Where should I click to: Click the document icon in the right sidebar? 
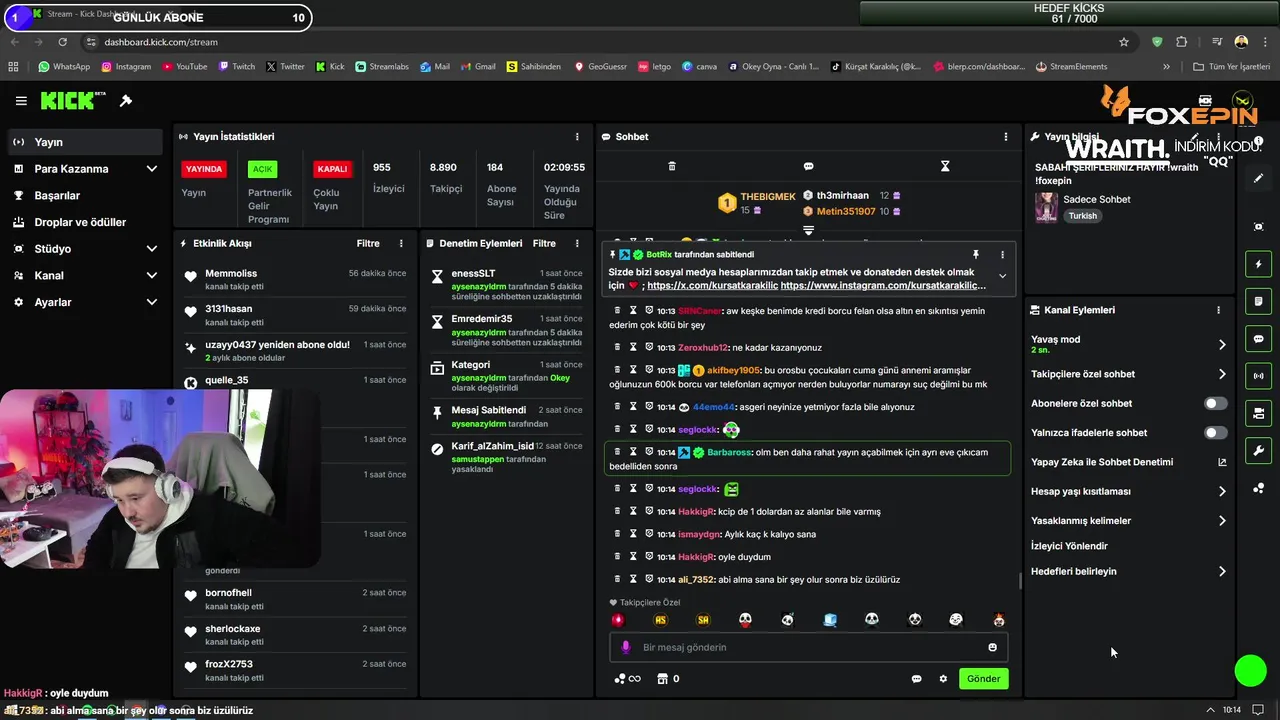1258,301
